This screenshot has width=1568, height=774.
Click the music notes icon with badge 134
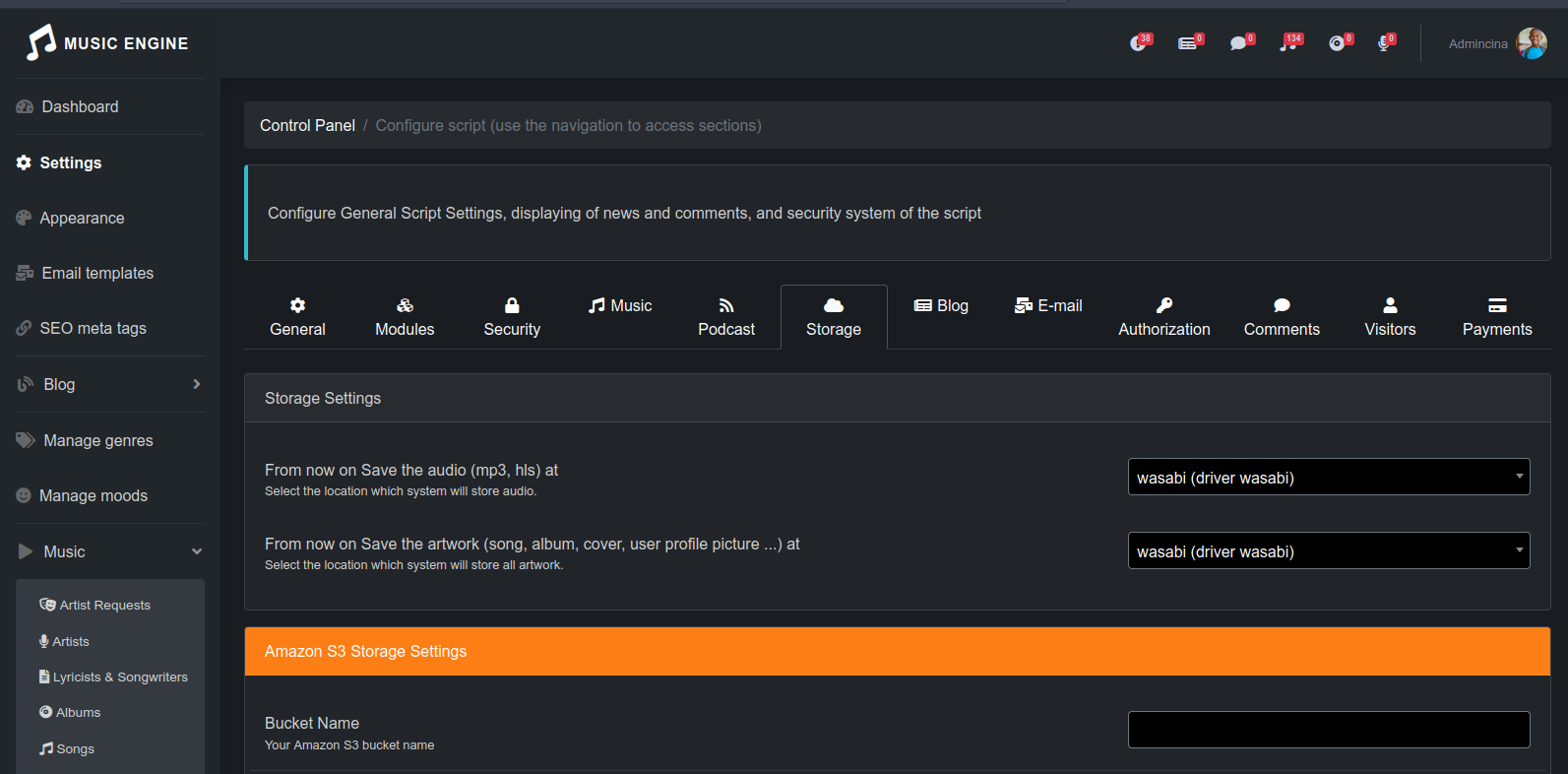1288,43
